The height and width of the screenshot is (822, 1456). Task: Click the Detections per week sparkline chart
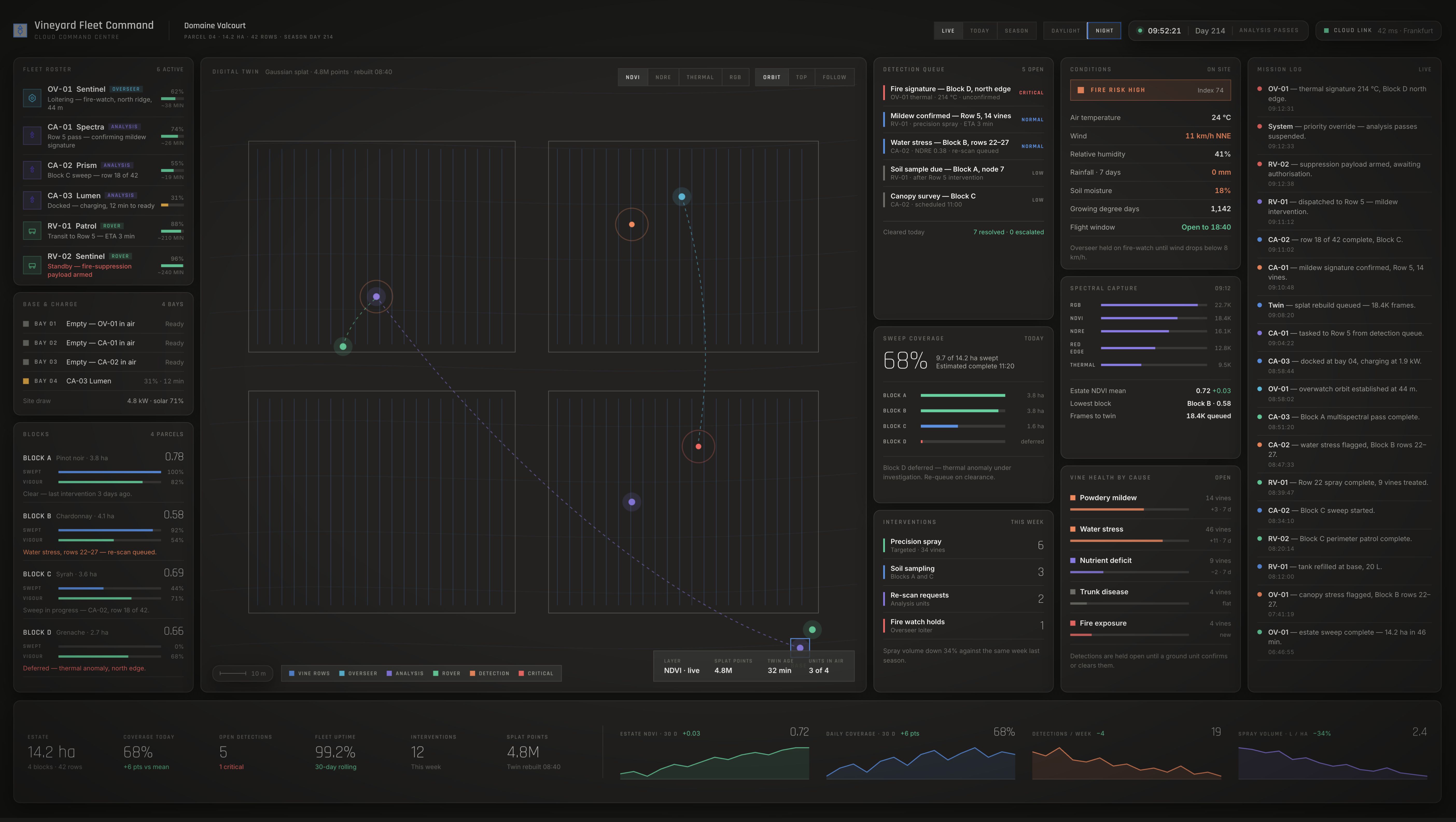pyautogui.click(x=1126, y=763)
